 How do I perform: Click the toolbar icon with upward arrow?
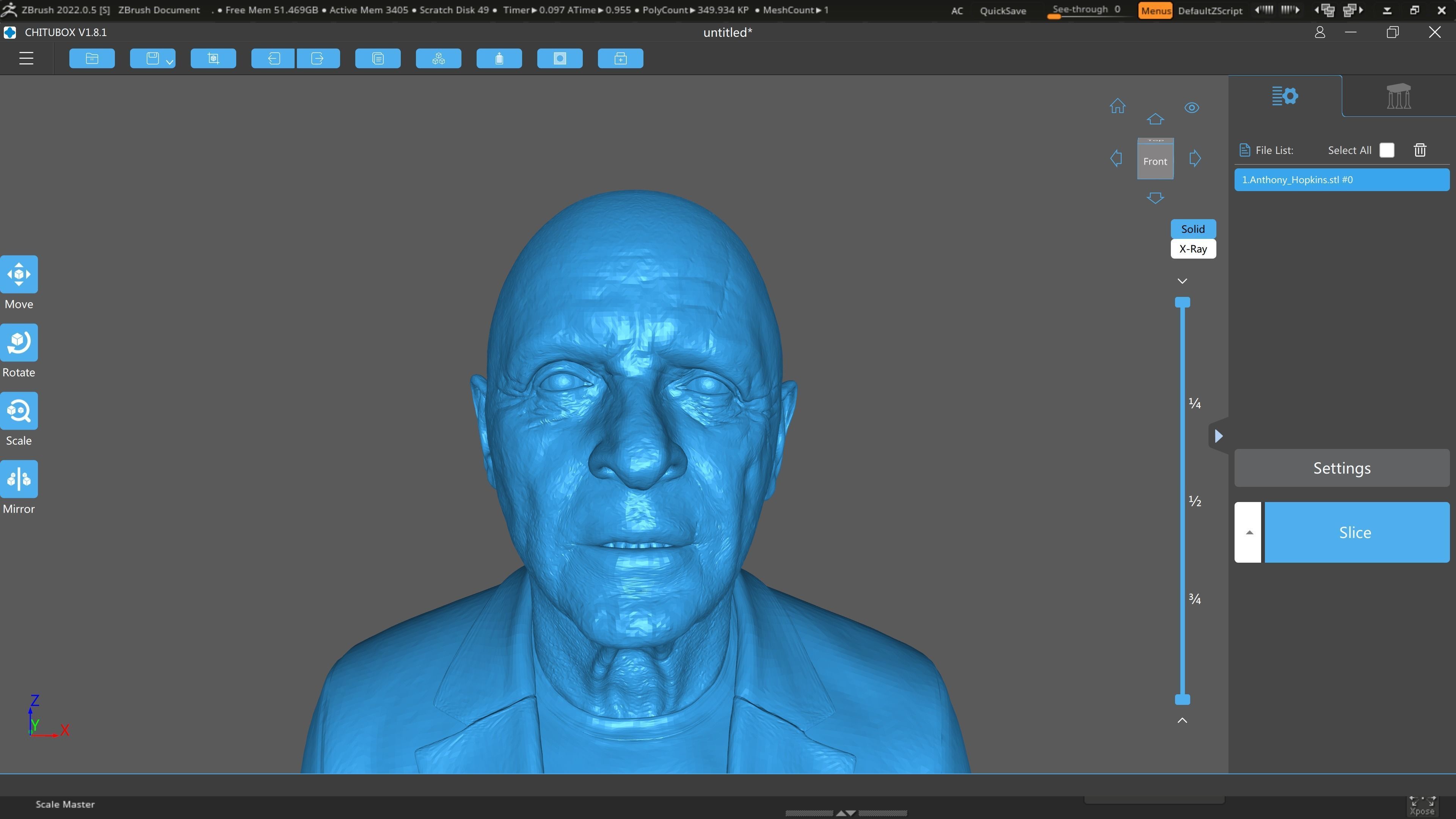click(499, 58)
